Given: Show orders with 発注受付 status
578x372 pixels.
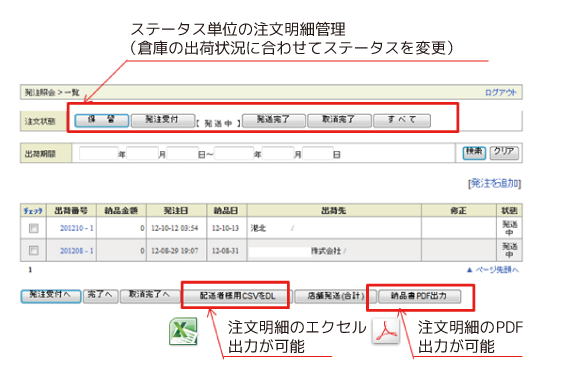Looking at the screenshot, I should tap(163, 120).
